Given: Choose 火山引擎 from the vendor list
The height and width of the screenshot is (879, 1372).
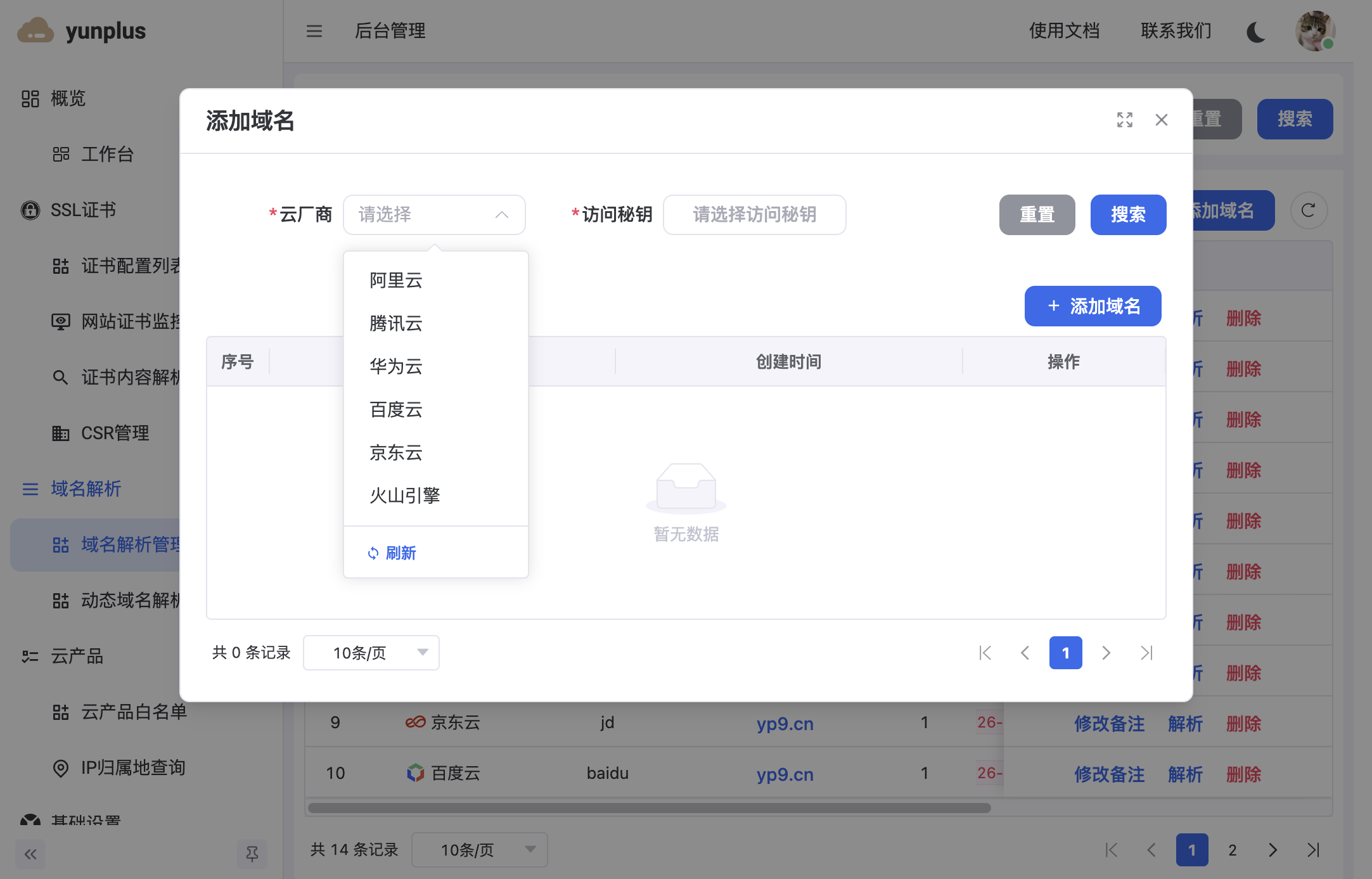Looking at the screenshot, I should 436,496.
